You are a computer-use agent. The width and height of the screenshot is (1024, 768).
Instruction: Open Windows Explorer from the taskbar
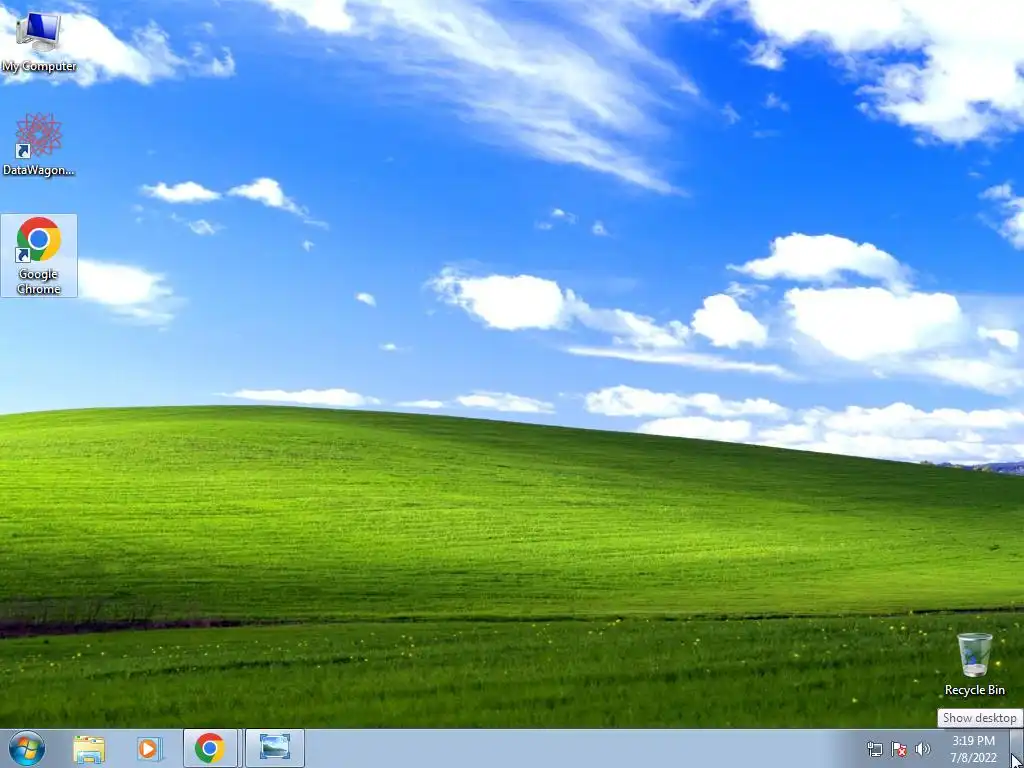pos(89,749)
